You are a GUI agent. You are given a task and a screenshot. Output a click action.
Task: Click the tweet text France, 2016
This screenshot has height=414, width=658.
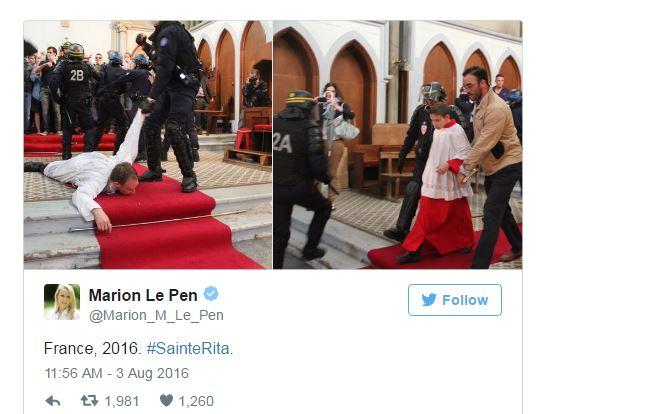tap(92, 349)
